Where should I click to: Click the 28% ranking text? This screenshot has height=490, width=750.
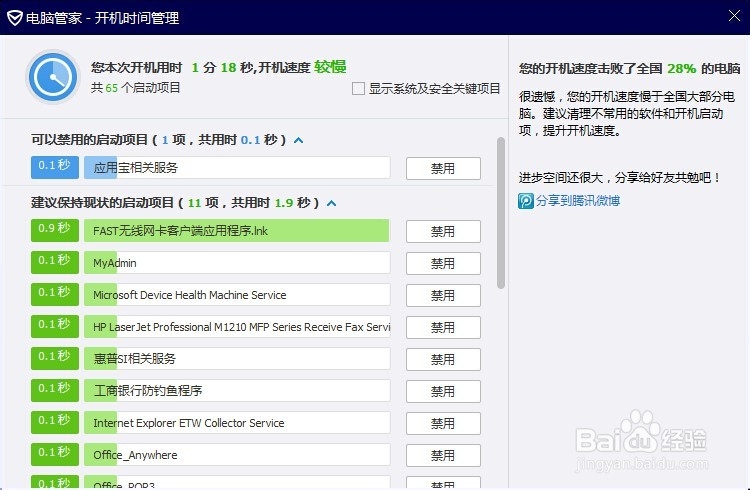(682, 68)
